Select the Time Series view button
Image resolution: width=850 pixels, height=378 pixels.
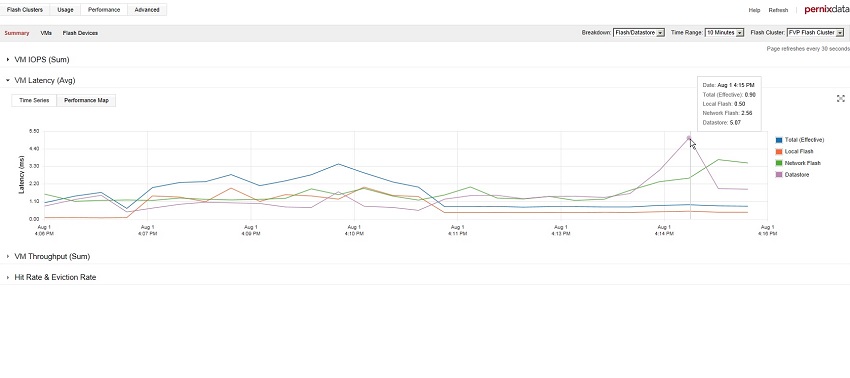(x=34, y=100)
